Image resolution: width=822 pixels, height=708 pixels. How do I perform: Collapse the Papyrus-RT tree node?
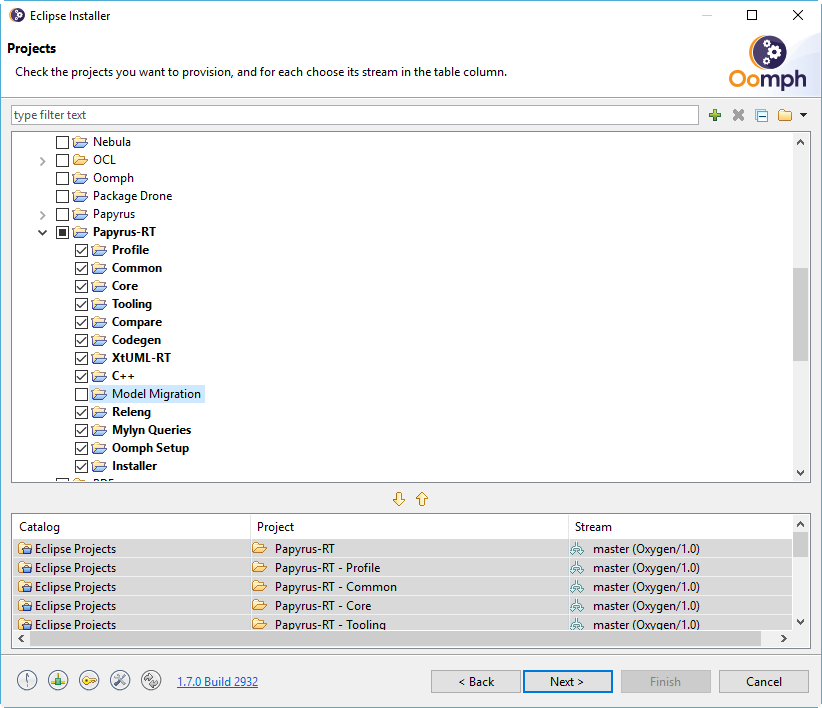pyautogui.click(x=42, y=233)
